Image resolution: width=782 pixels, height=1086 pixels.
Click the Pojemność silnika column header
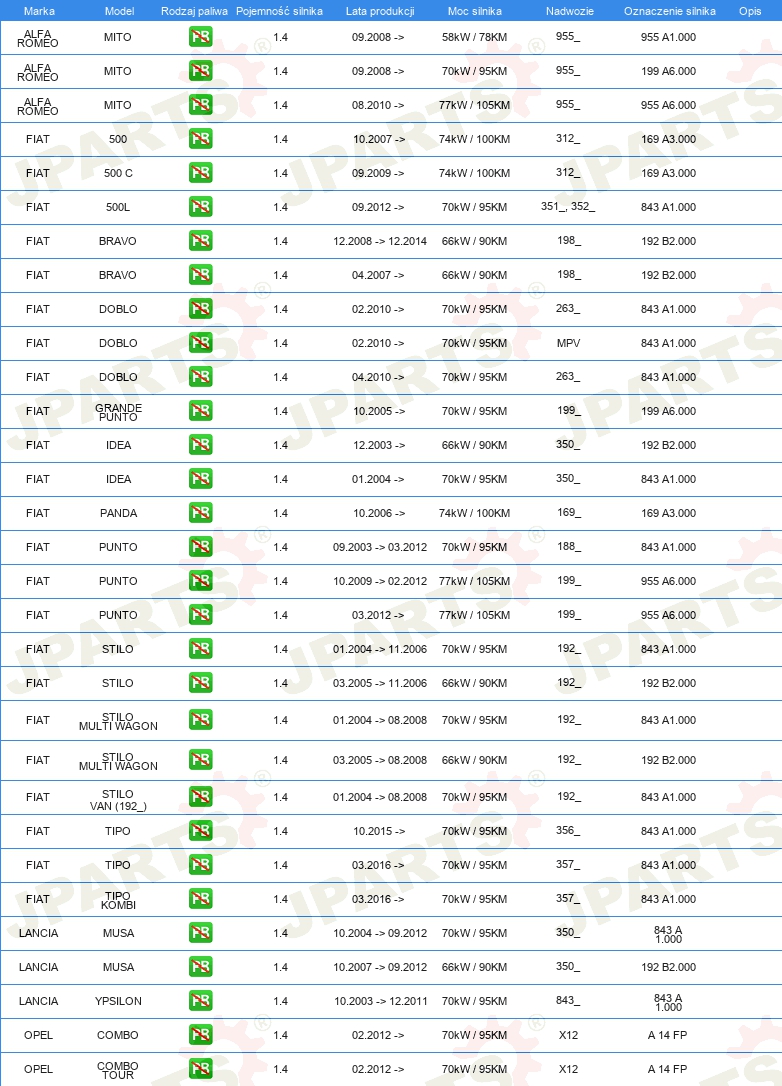tap(279, 11)
